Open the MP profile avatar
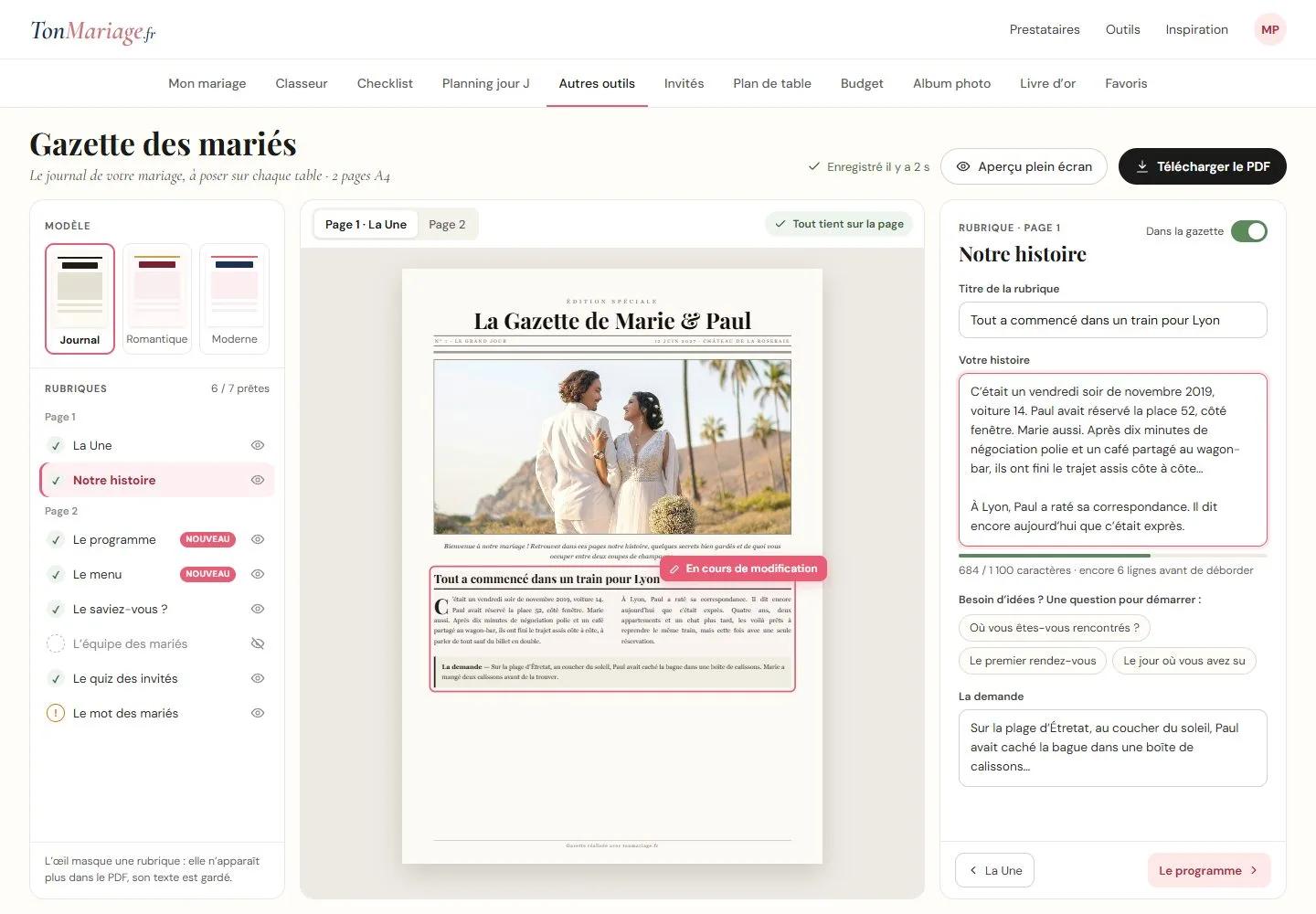The height and width of the screenshot is (914, 1316). [1269, 29]
